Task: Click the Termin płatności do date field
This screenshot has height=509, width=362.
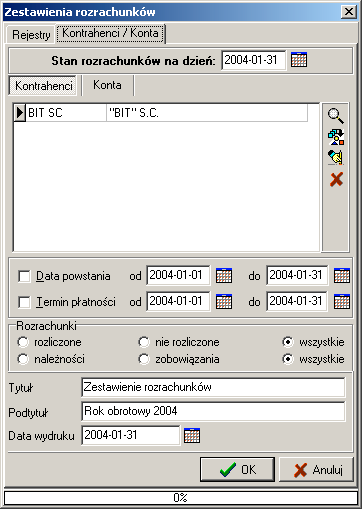Action: (297, 301)
